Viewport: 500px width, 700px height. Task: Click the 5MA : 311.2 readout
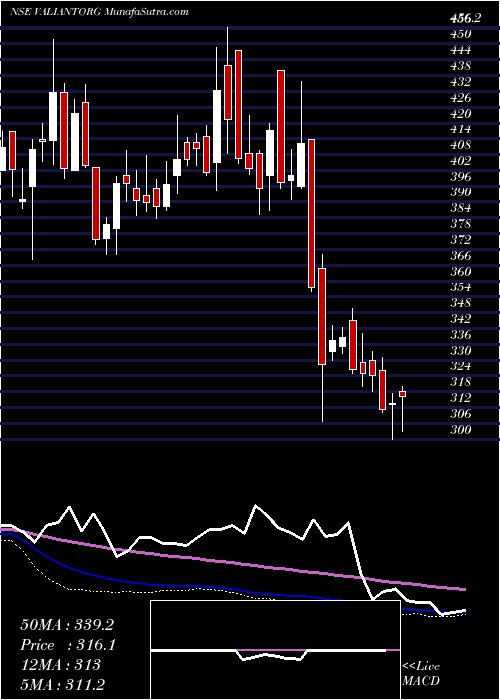[63, 684]
